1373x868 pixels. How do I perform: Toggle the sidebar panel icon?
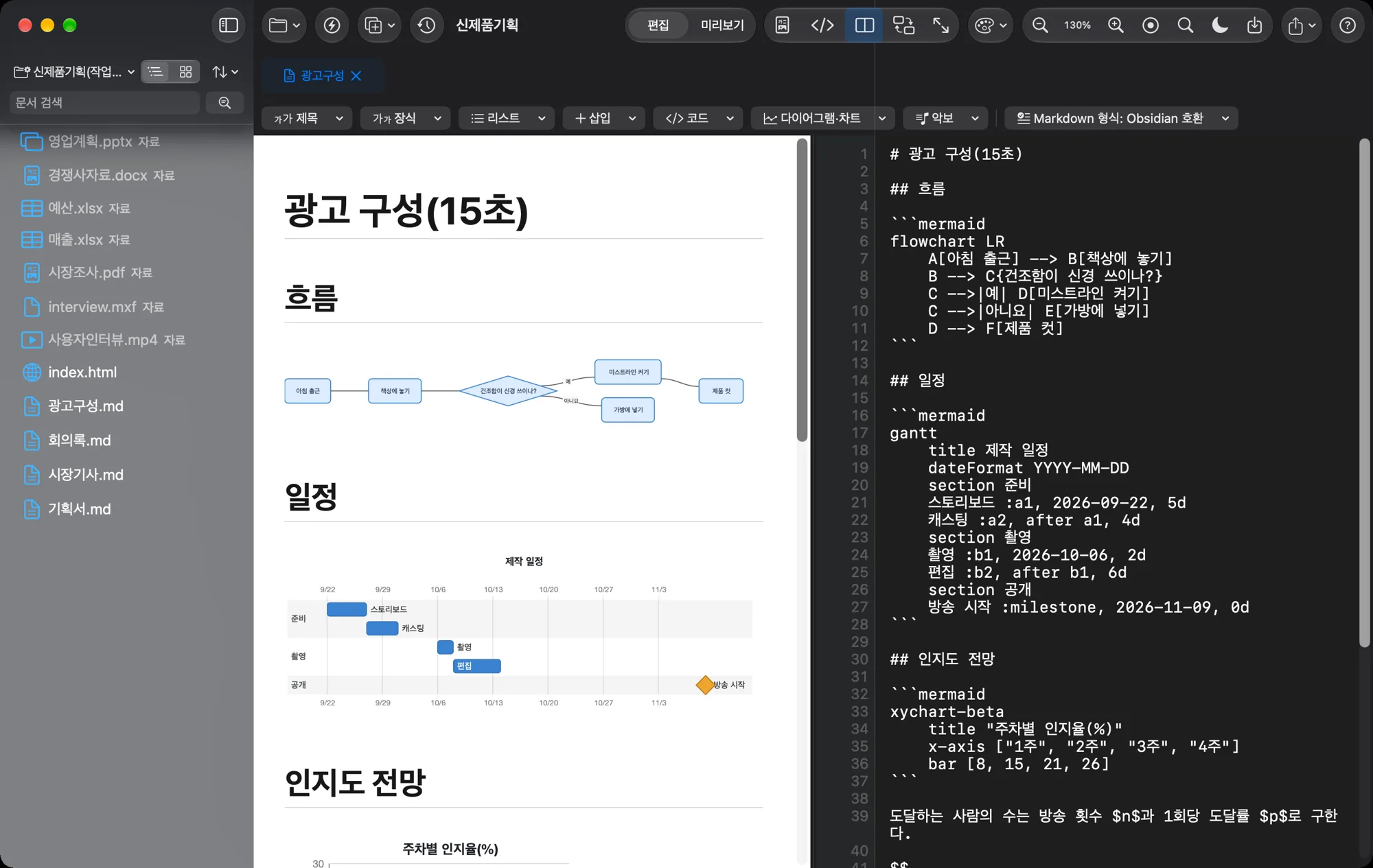[228, 25]
